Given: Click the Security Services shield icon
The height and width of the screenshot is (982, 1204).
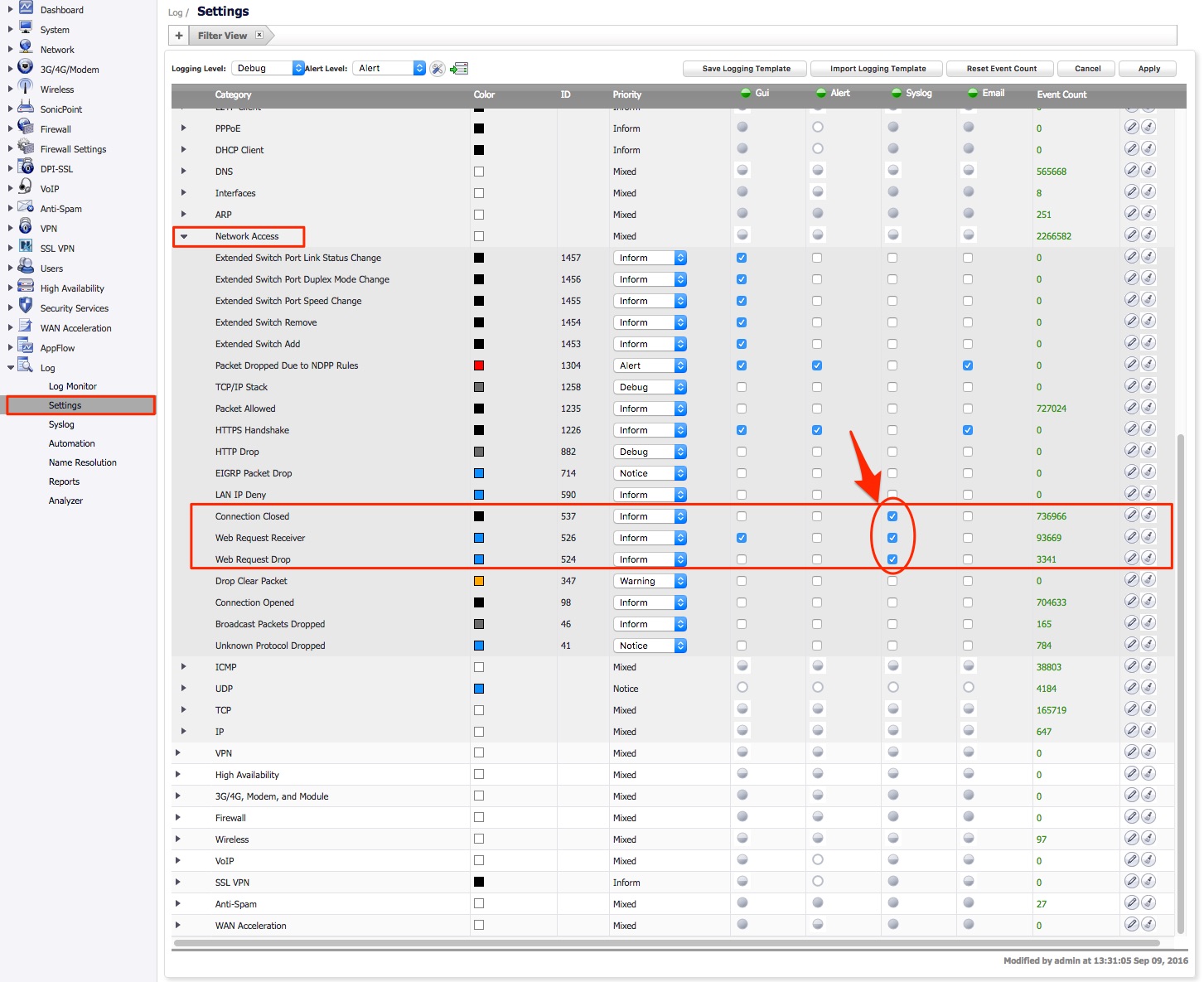Looking at the screenshot, I should [x=26, y=307].
